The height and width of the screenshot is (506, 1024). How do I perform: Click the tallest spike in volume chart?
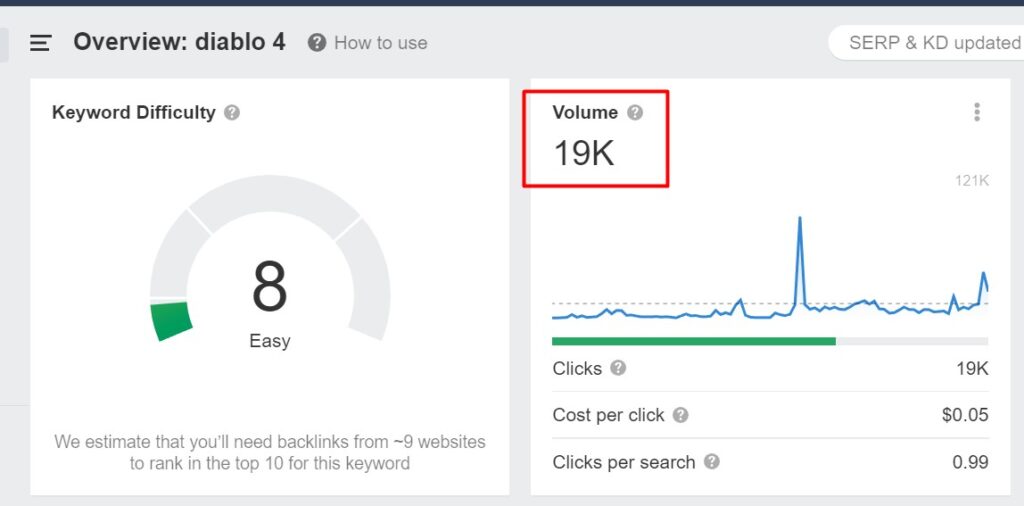pyautogui.click(x=799, y=220)
